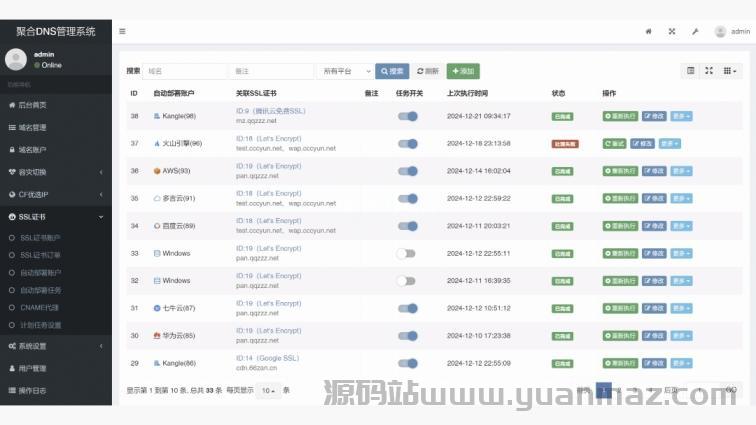Click the 域名 search input field
This screenshot has width=756, height=425.
pos(185,71)
